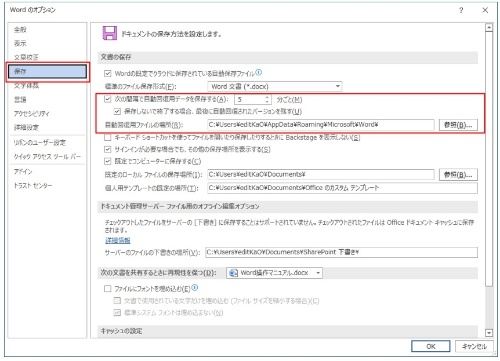Toggle cloud auto-save files checkbox
This screenshot has height=361, width=500.
[x=108, y=73]
